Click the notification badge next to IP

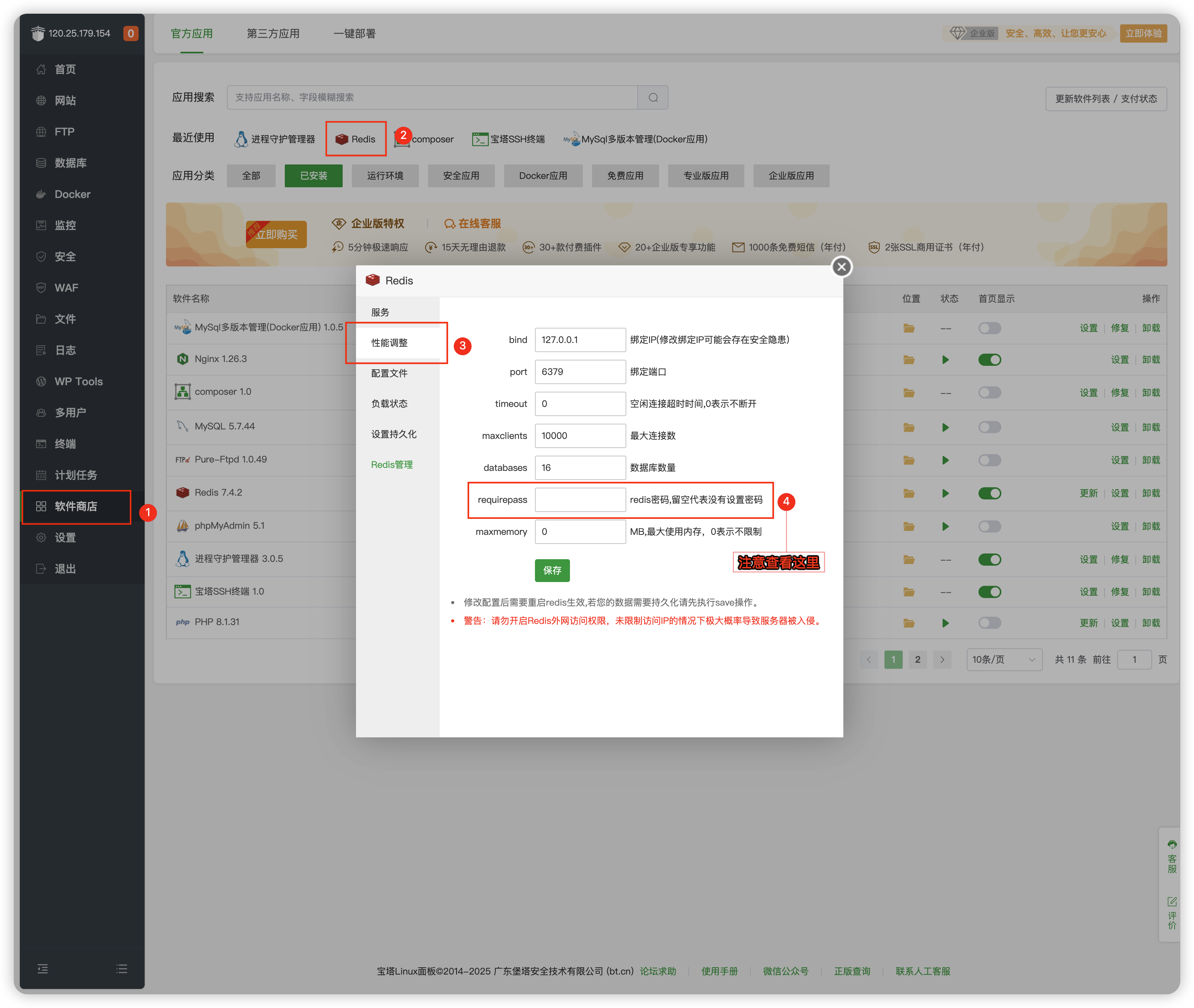tap(130, 34)
